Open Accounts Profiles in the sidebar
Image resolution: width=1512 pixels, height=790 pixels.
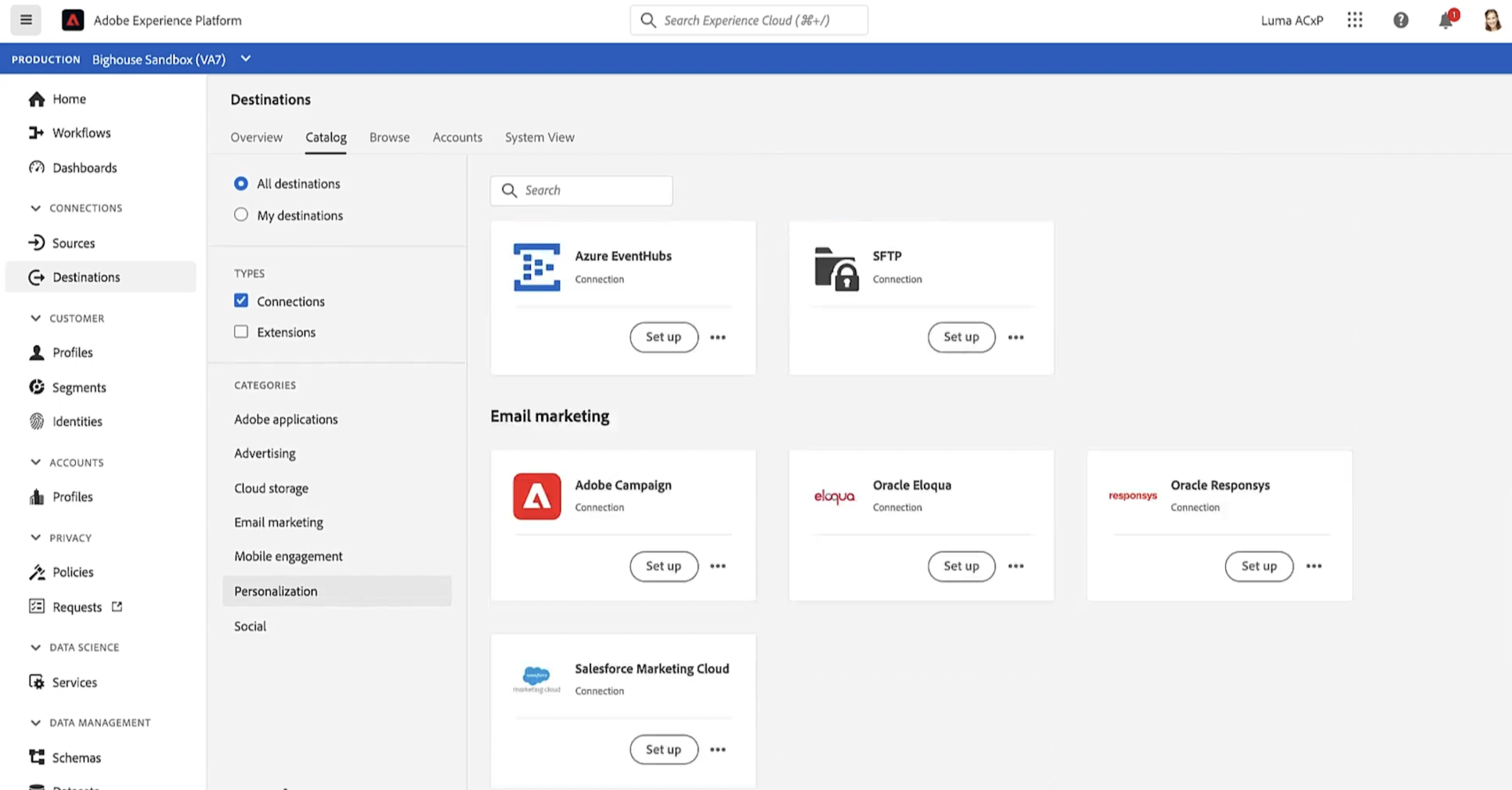click(x=61, y=497)
